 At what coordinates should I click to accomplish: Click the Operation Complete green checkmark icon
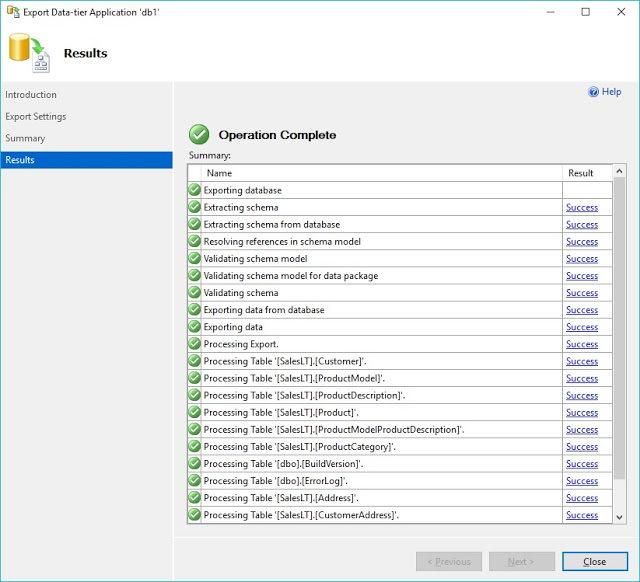point(200,135)
